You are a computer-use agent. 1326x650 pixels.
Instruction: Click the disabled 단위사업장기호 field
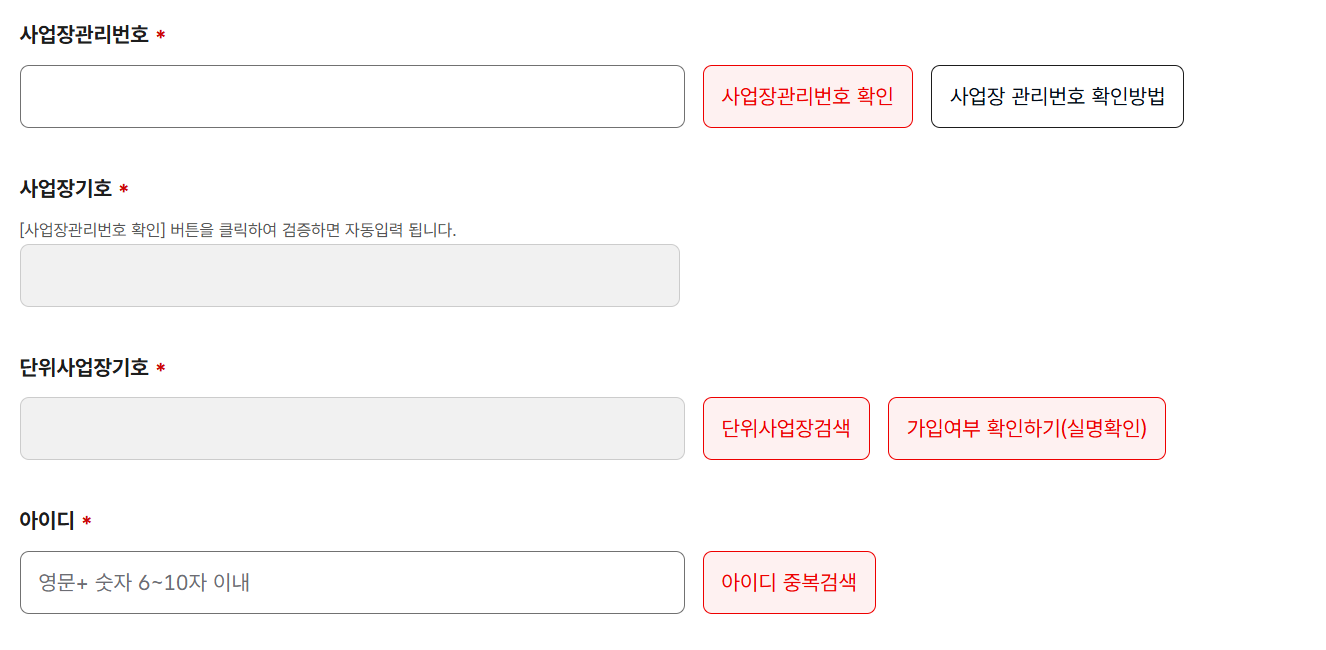350,428
